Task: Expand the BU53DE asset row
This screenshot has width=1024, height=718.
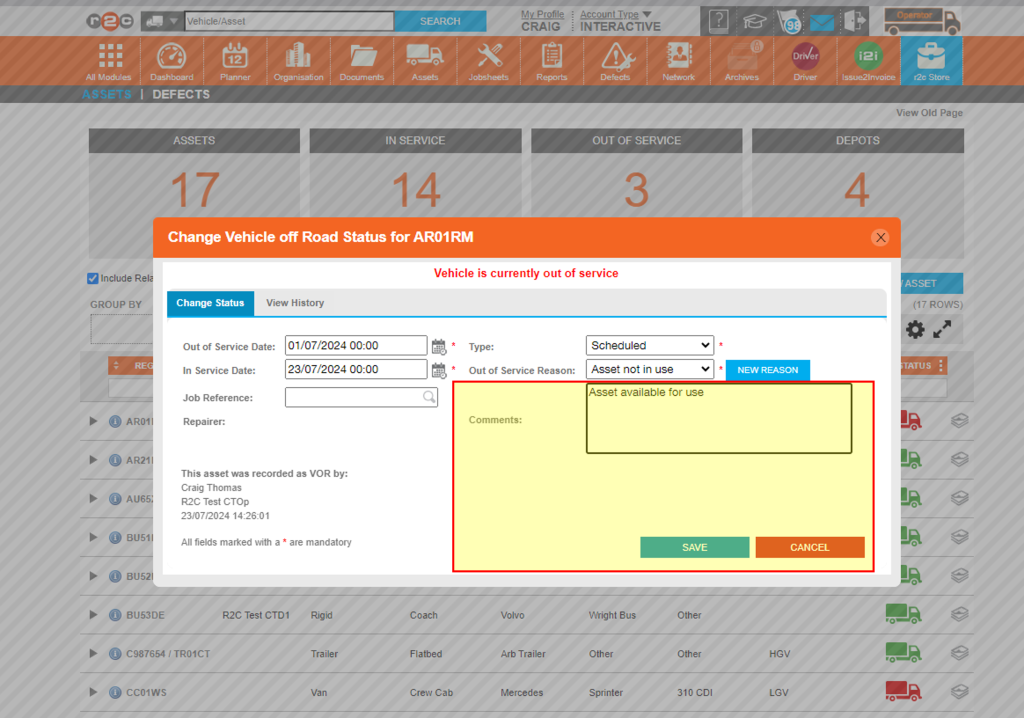Action: [93, 615]
